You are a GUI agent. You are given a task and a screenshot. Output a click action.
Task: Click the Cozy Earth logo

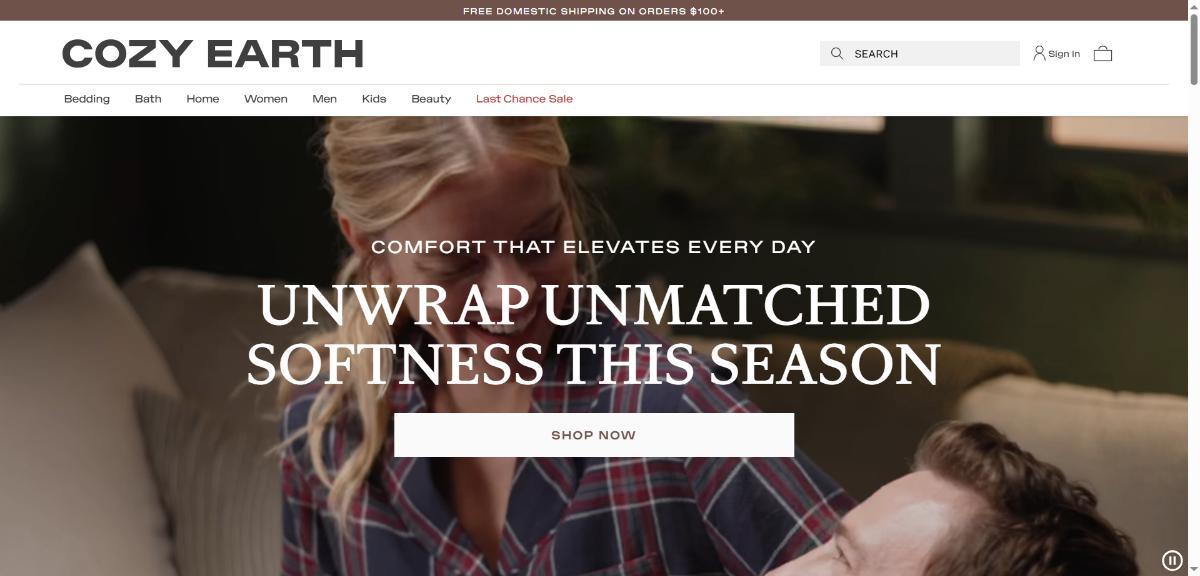click(213, 53)
